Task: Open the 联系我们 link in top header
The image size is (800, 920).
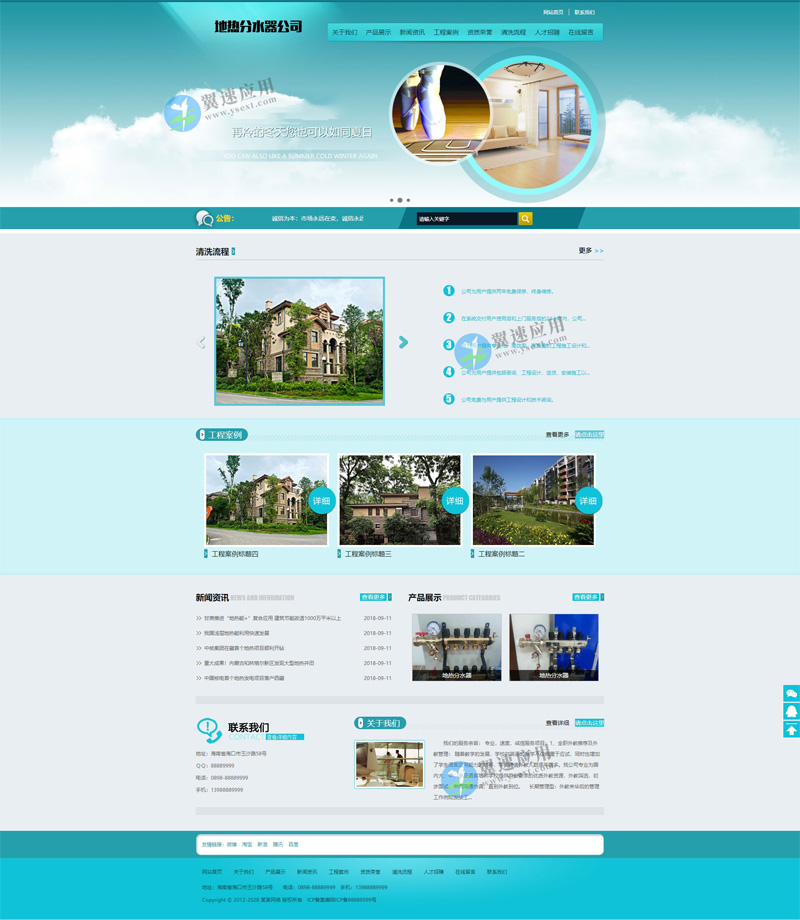Action: pyautogui.click(x=585, y=12)
